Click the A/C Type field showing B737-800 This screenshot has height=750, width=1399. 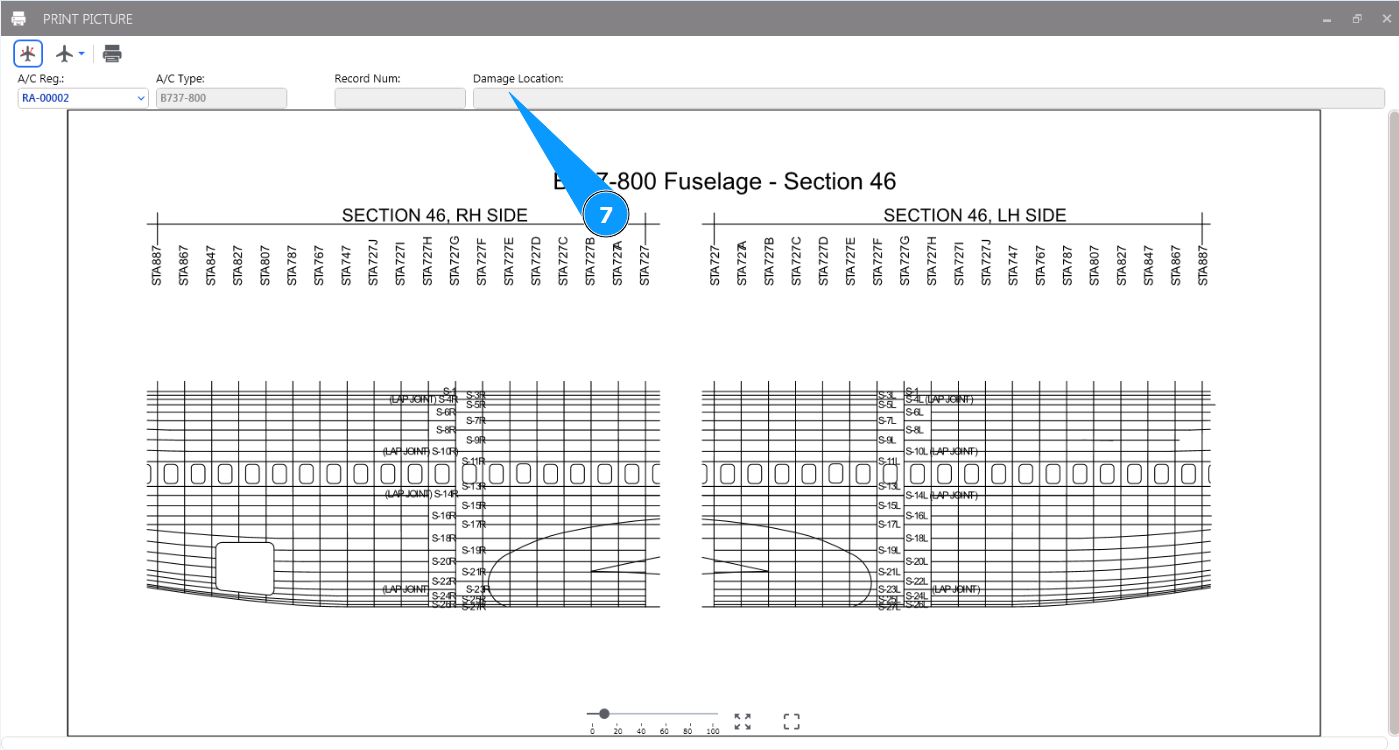221,98
